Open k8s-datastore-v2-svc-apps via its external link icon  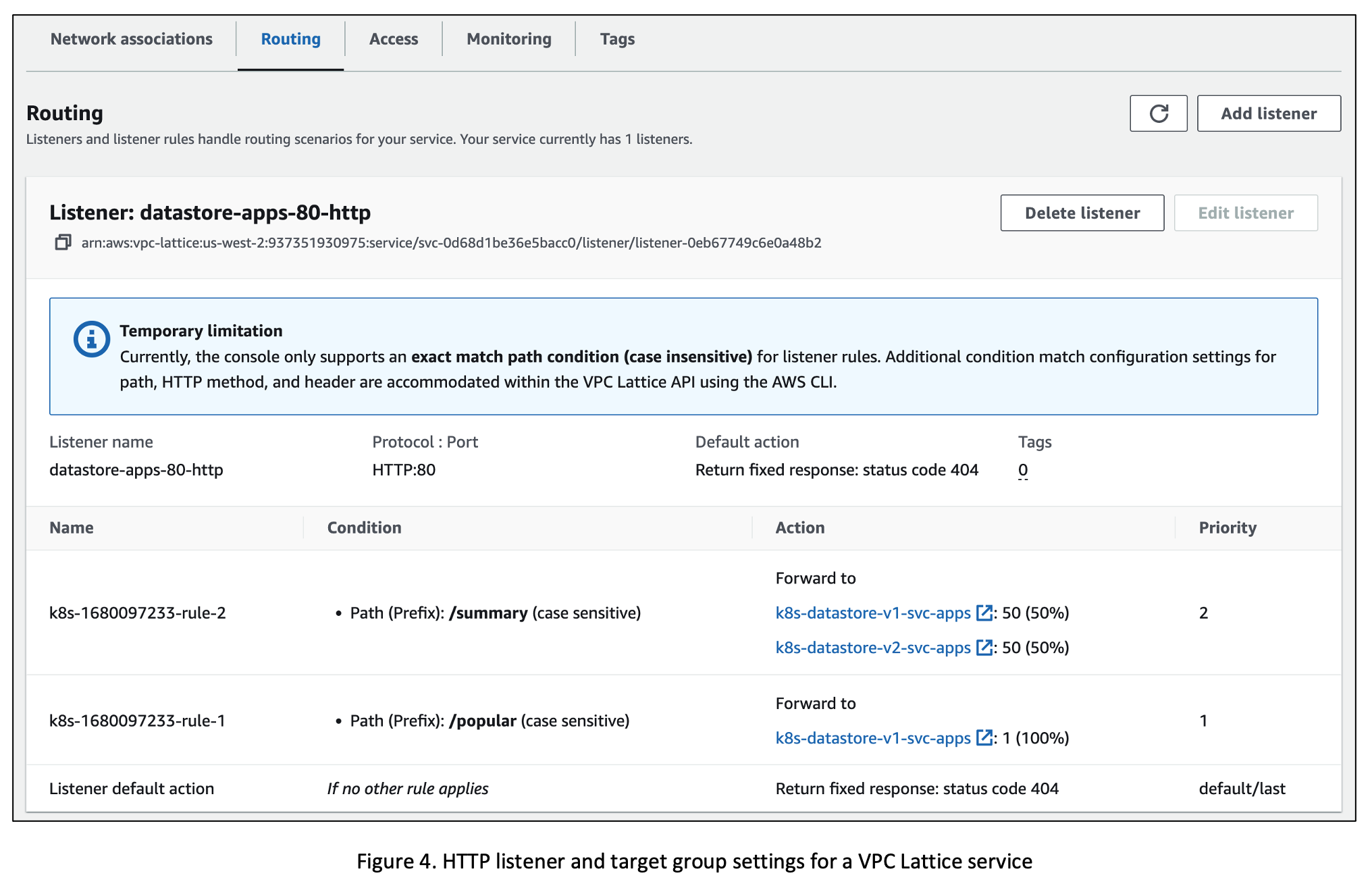(x=984, y=647)
